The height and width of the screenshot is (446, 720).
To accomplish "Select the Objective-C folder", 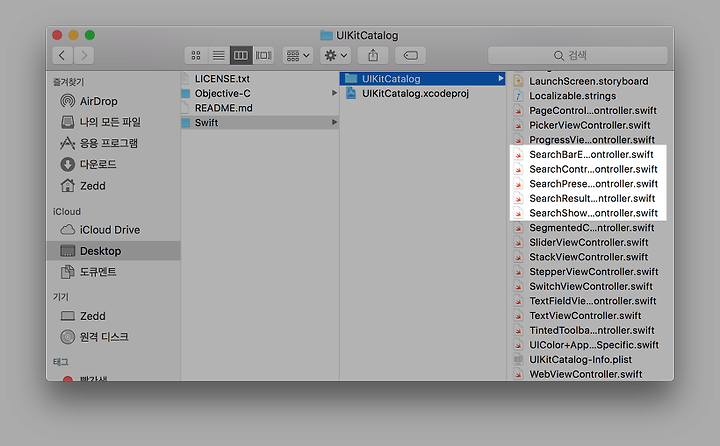I will coord(260,93).
